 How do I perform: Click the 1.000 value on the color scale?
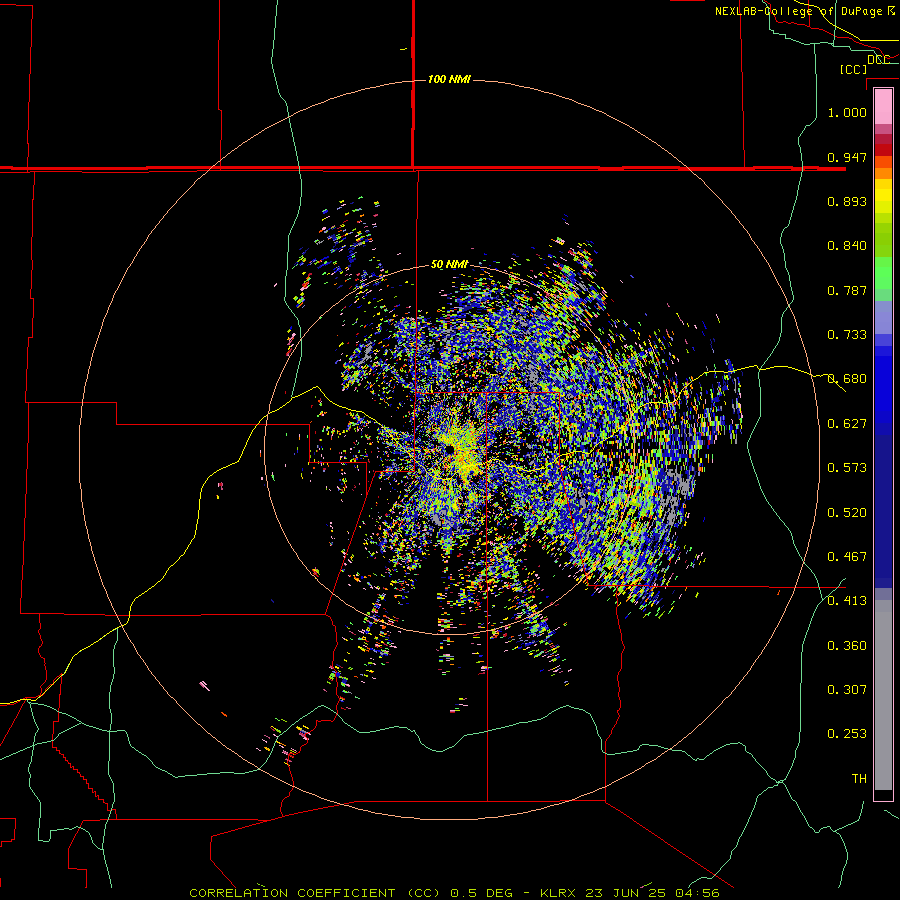[x=847, y=112]
